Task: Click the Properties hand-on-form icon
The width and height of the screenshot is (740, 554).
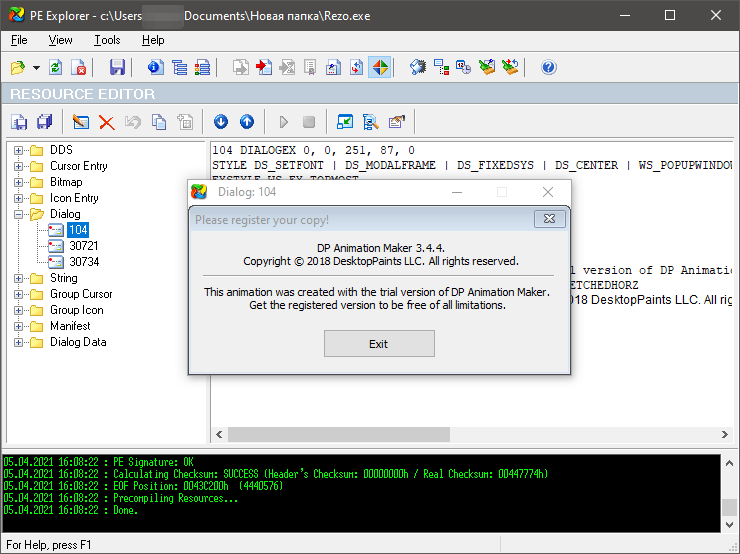Action: coord(396,122)
